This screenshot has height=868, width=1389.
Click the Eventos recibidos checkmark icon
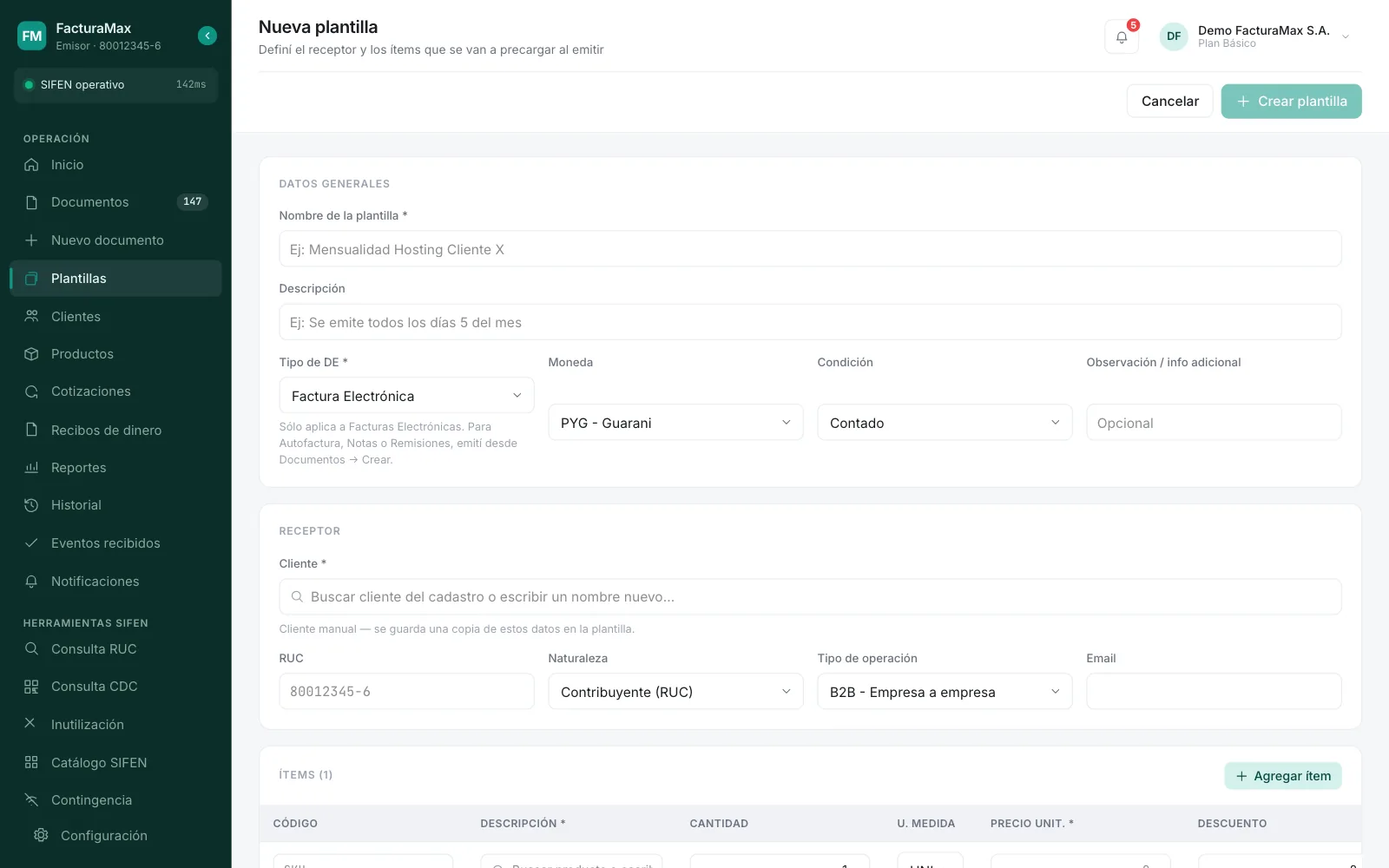coord(31,543)
